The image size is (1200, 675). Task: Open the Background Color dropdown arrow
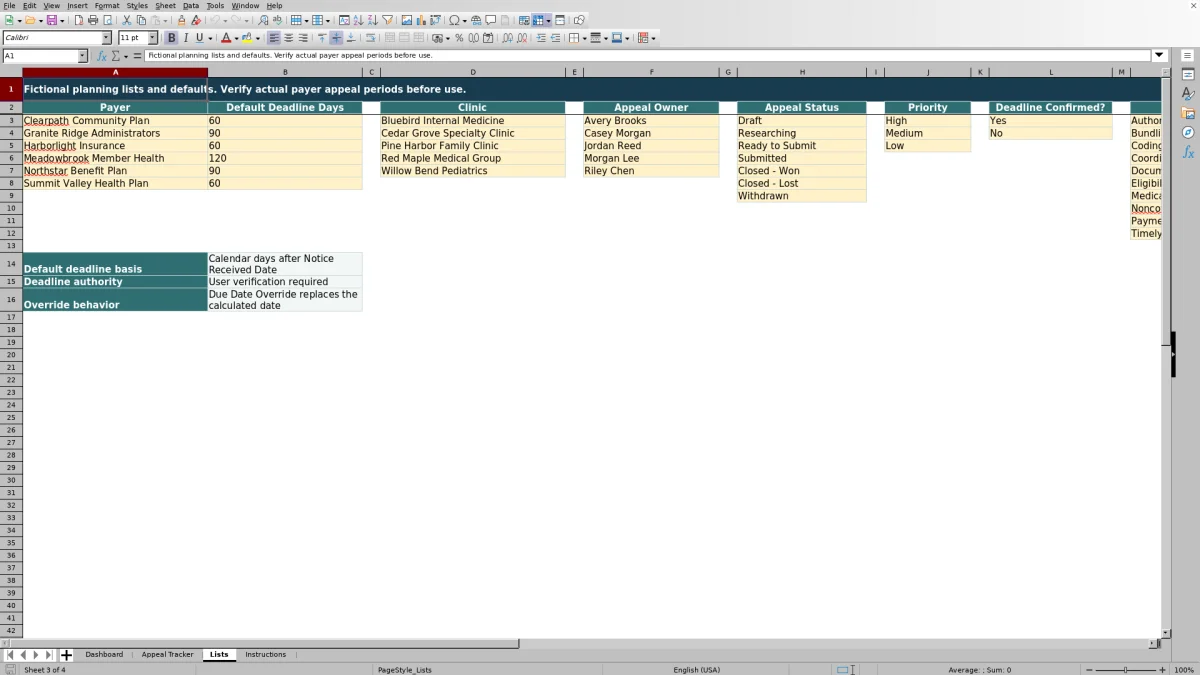pyautogui.click(x=259, y=38)
